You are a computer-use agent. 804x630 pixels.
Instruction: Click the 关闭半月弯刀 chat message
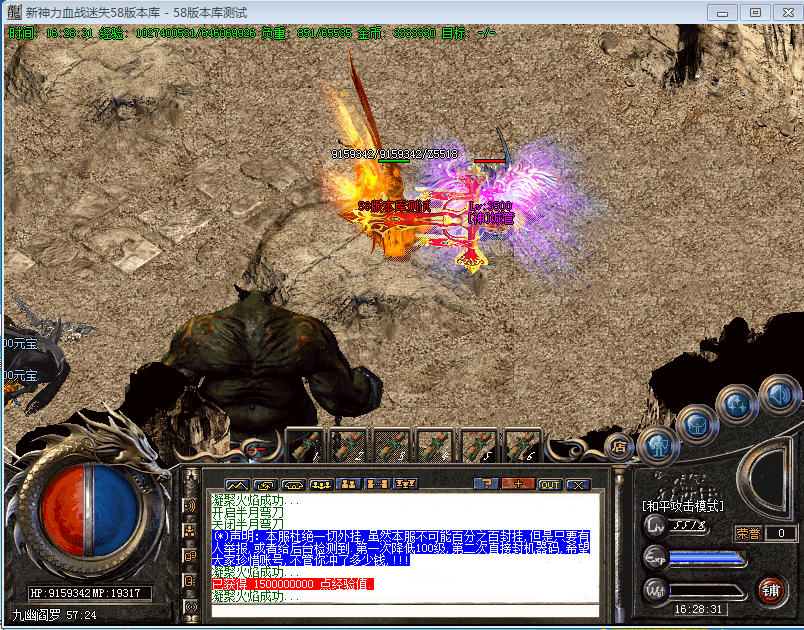248,524
